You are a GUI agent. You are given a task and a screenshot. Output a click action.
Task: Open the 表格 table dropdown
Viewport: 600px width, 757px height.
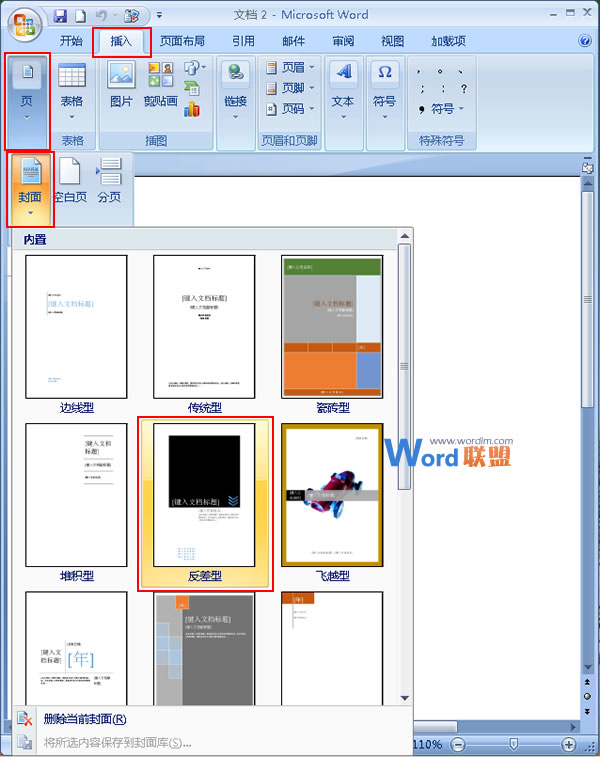pyautogui.click(x=72, y=92)
